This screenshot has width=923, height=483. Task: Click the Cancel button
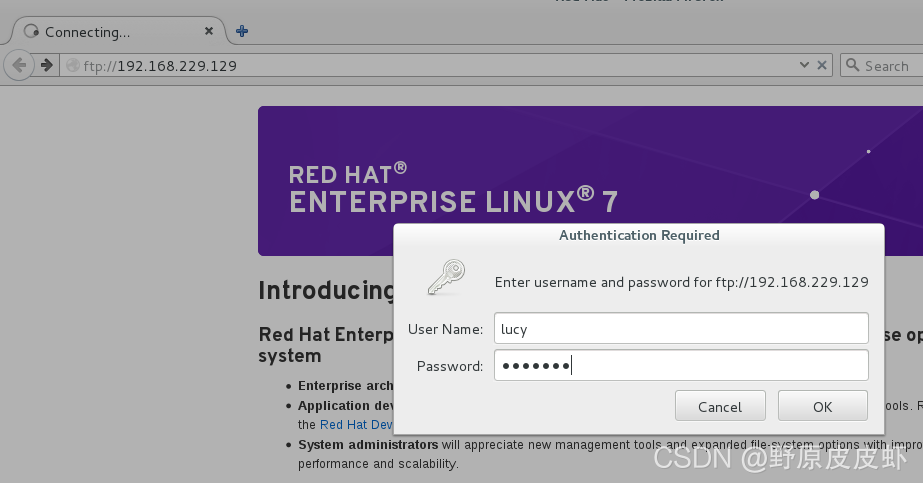click(x=720, y=406)
